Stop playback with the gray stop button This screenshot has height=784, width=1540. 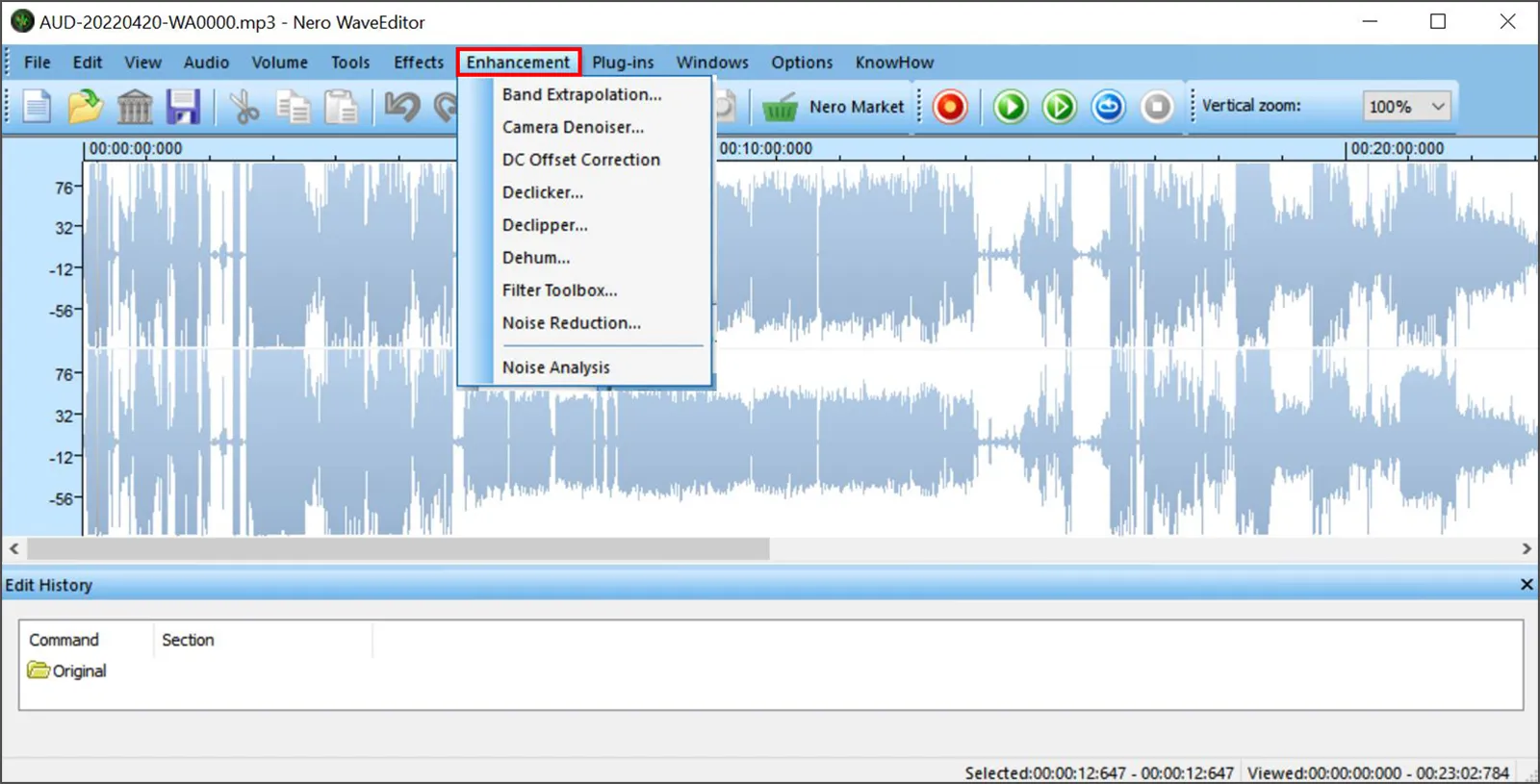coord(1157,107)
